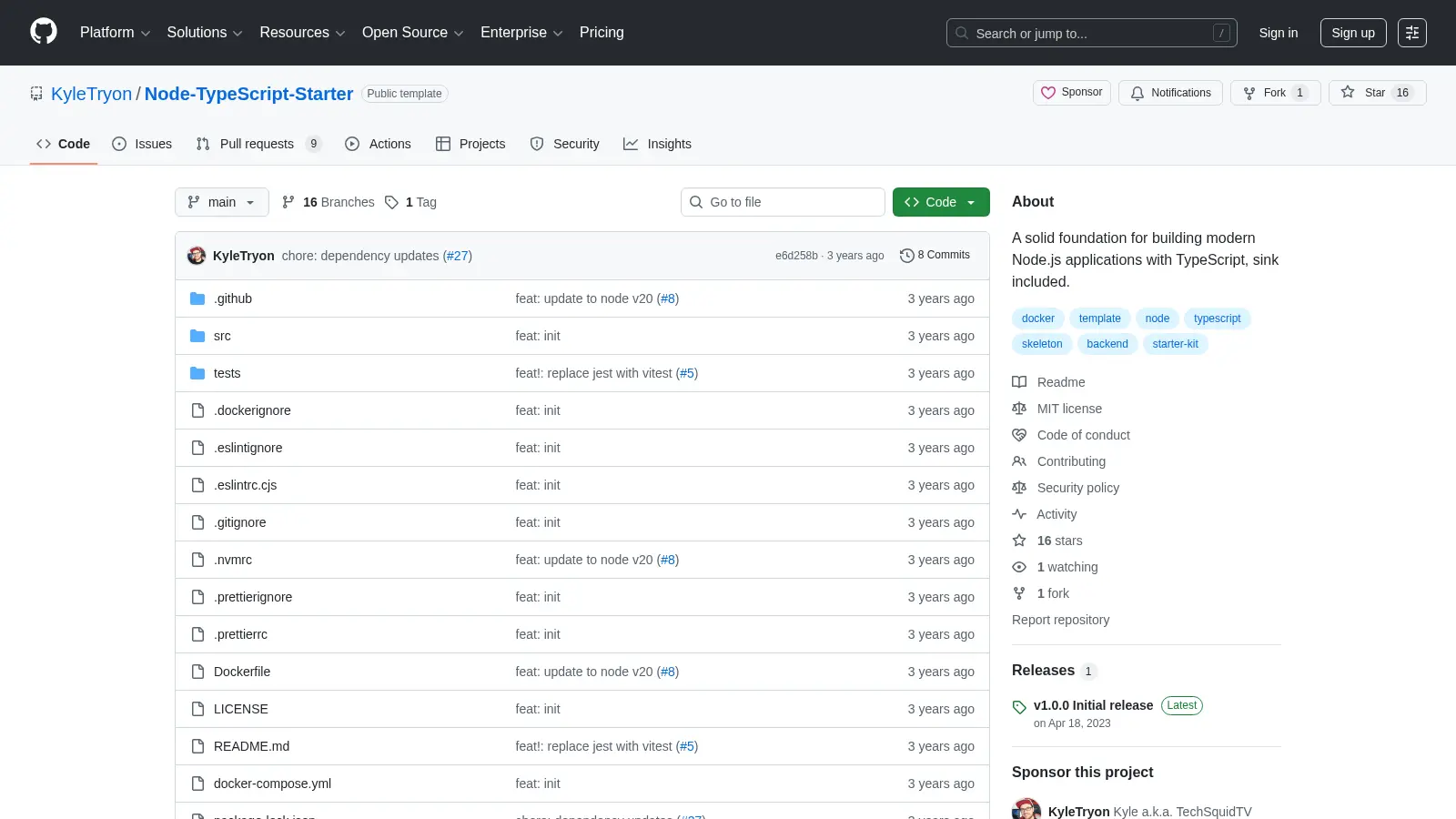Switch to the Code tab

64,144
